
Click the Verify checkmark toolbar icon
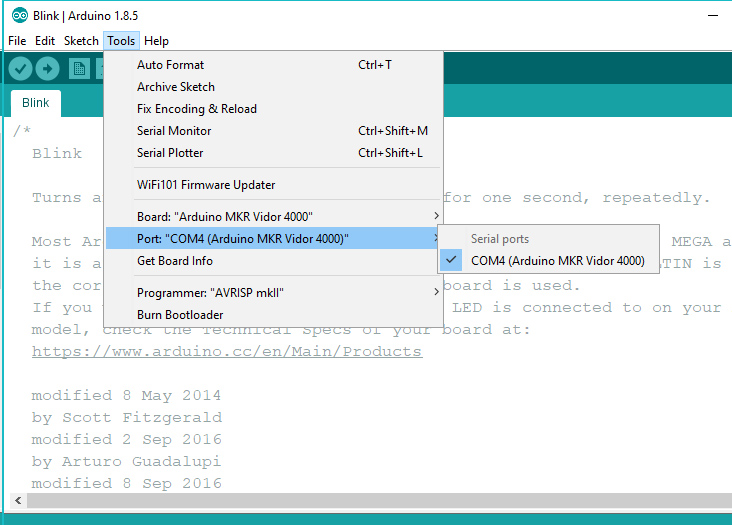tap(20, 68)
